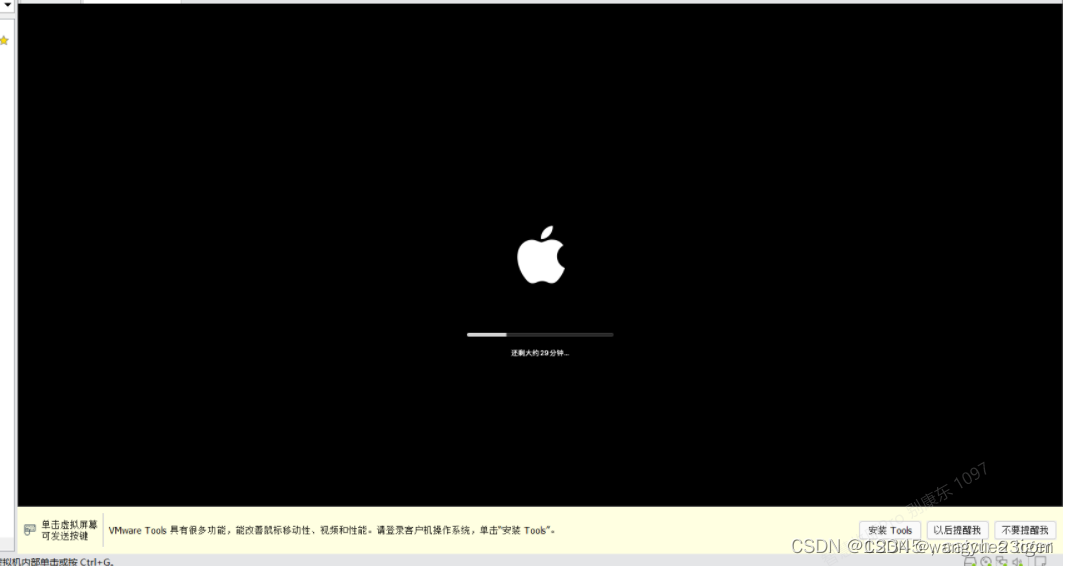
Task: Click the macOS installation progress bar
Action: point(540,334)
